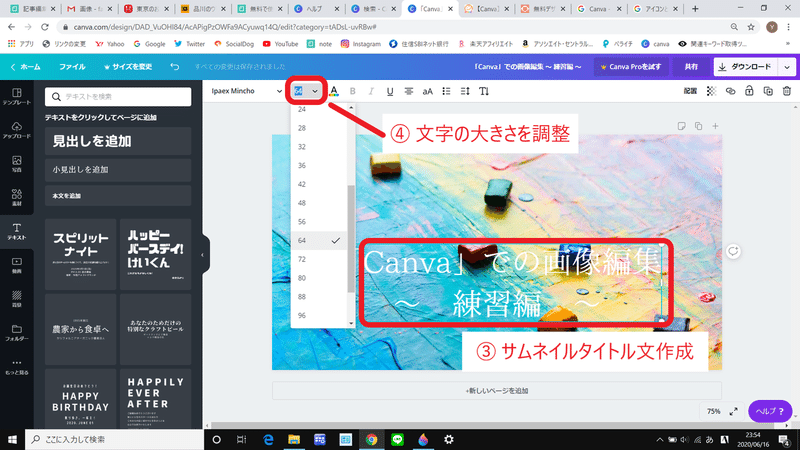
Task: Click taskbar search box
Action: coord(114,439)
